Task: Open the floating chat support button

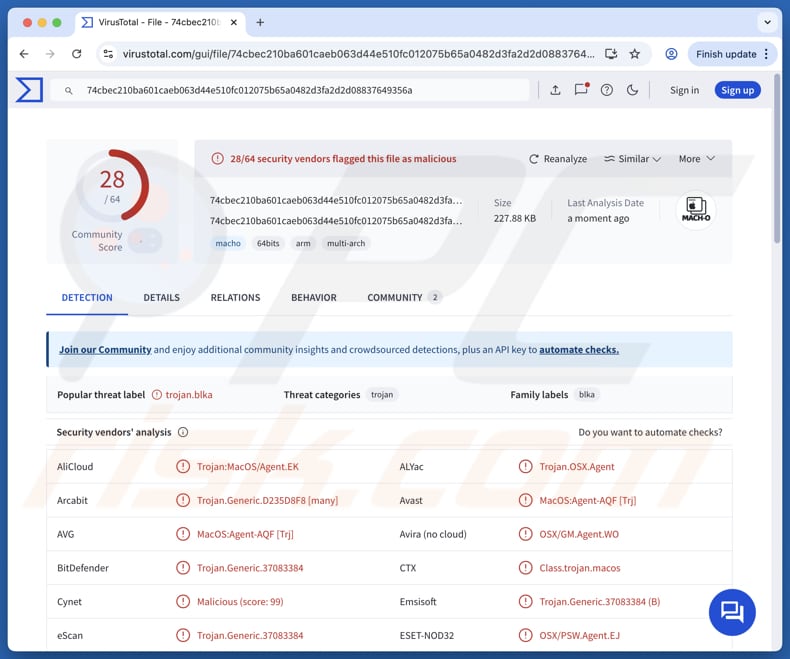Action: point(732,611)
